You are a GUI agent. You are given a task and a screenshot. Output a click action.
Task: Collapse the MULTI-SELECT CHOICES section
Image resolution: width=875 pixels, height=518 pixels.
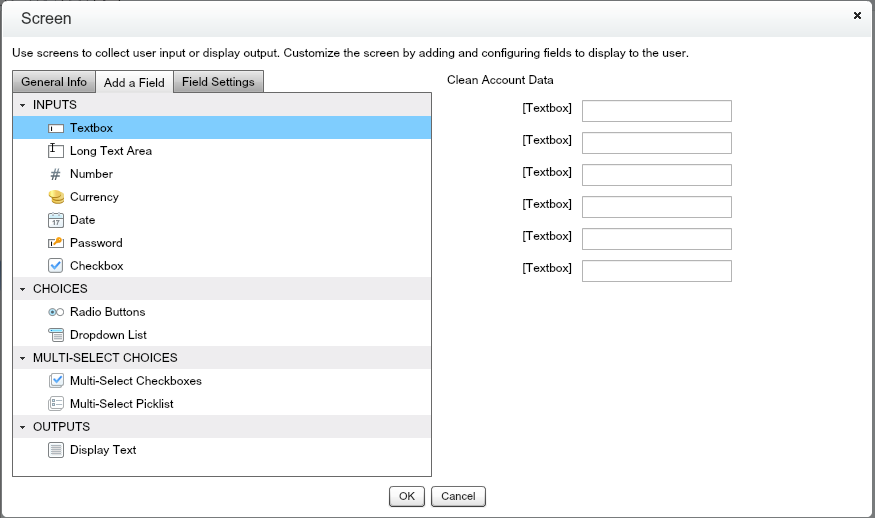(22, 358)
